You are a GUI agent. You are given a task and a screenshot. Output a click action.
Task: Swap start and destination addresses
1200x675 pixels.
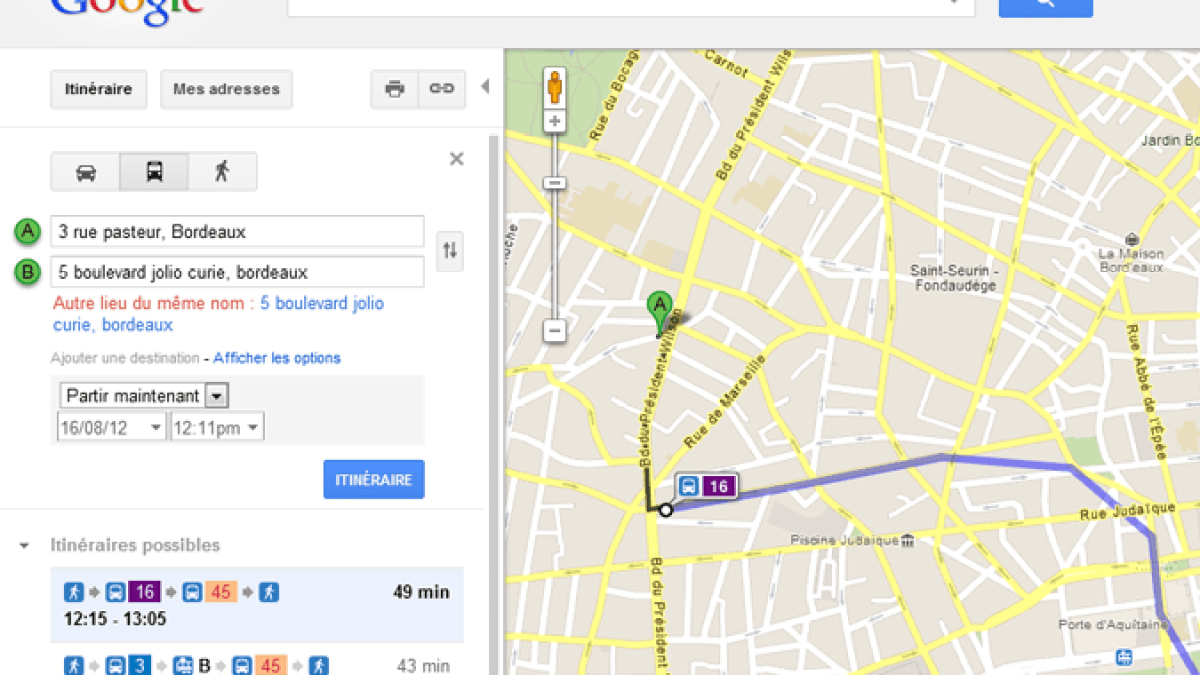[450, 250]
